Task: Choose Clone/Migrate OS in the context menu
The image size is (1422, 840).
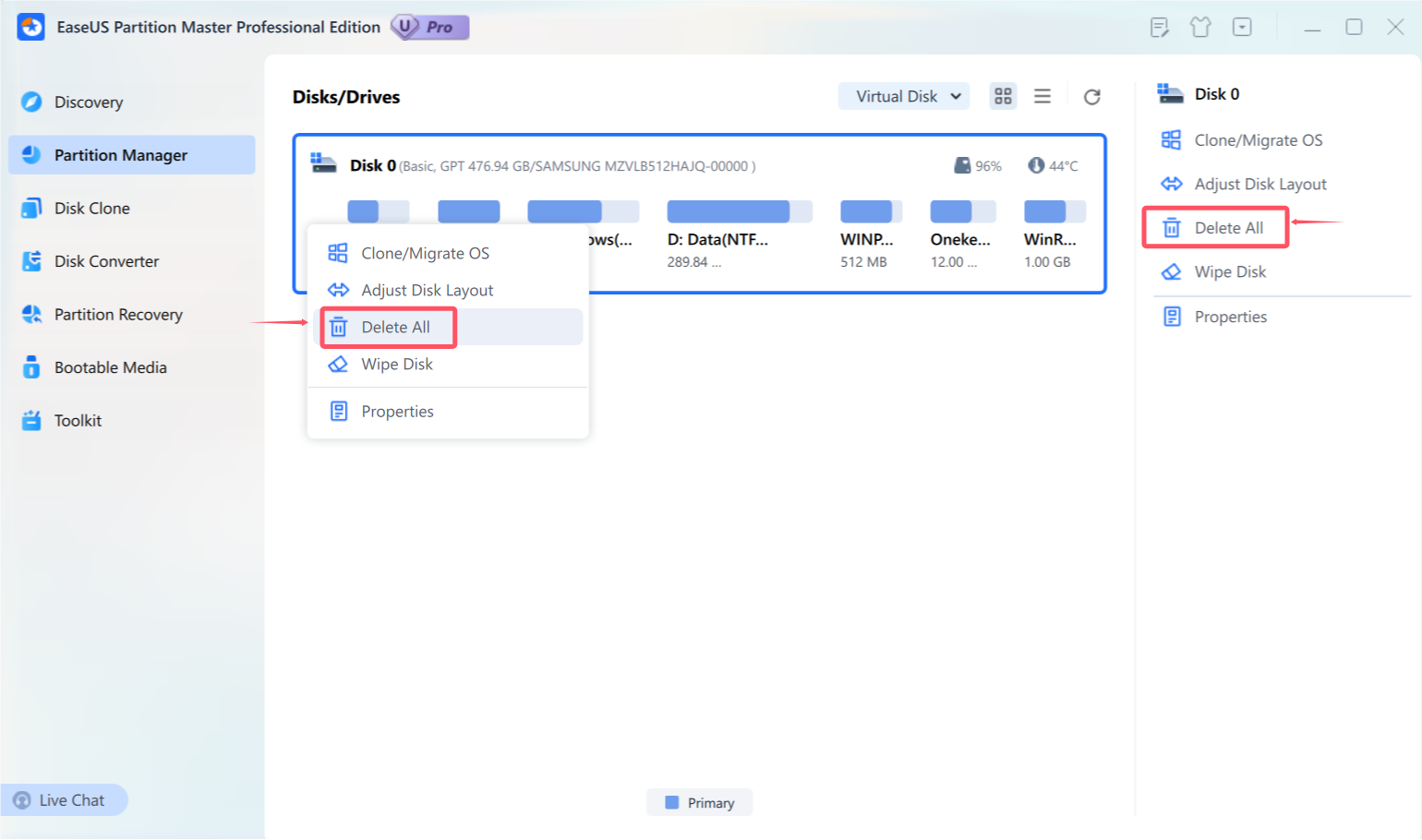Action: 448,253
